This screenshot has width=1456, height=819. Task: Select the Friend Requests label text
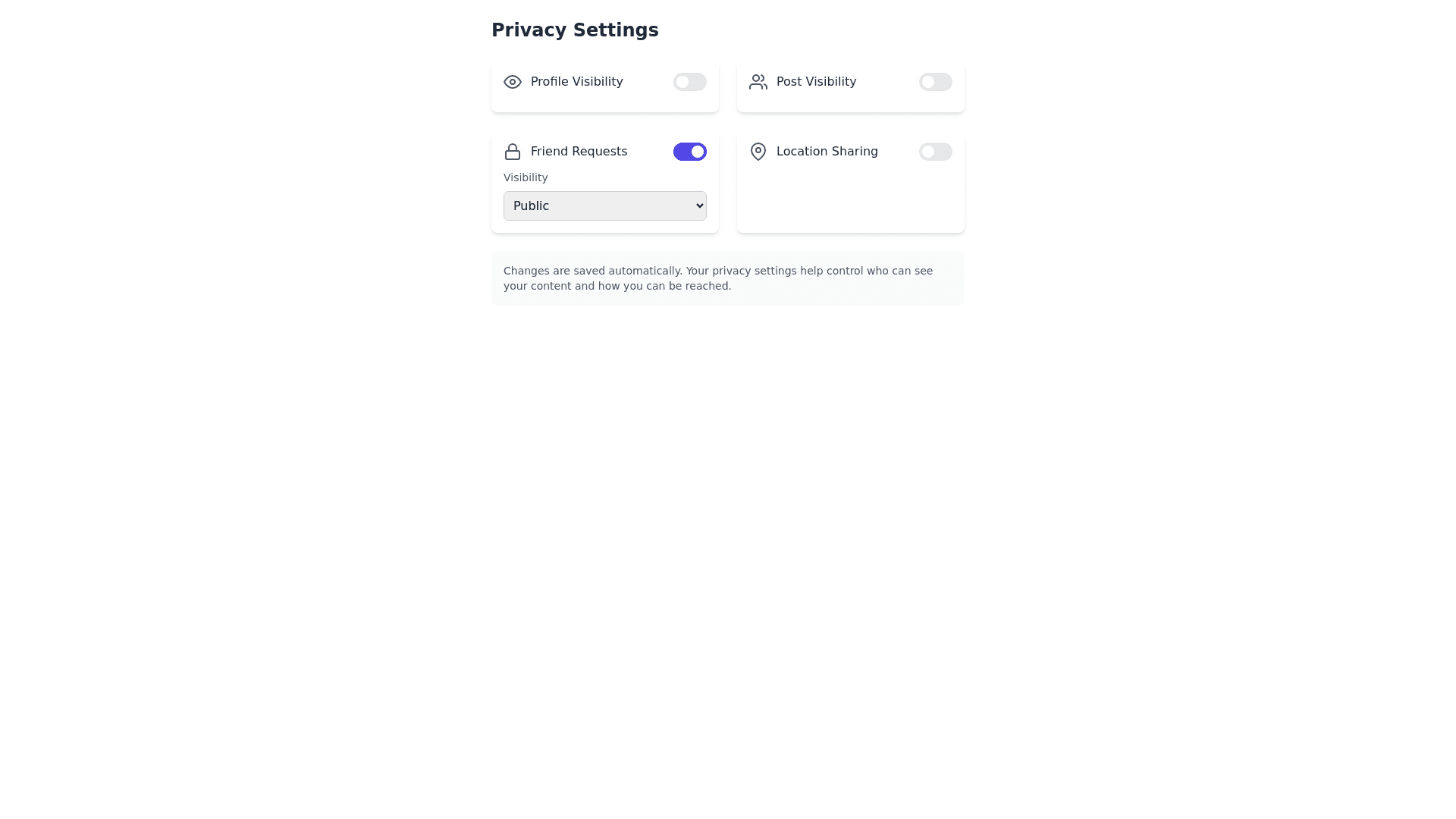point(579,152)
